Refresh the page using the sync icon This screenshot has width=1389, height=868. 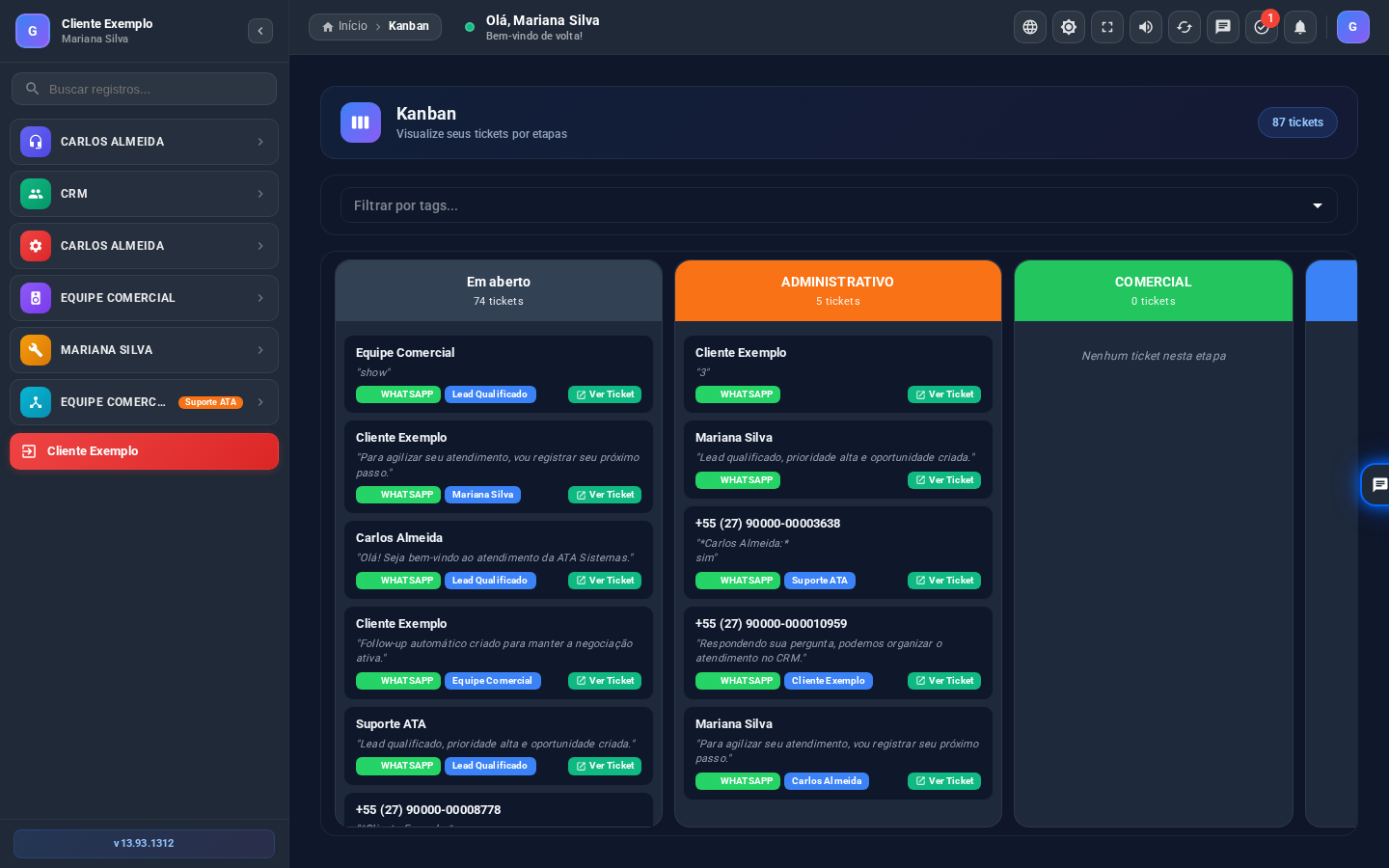pos(1185,27)
